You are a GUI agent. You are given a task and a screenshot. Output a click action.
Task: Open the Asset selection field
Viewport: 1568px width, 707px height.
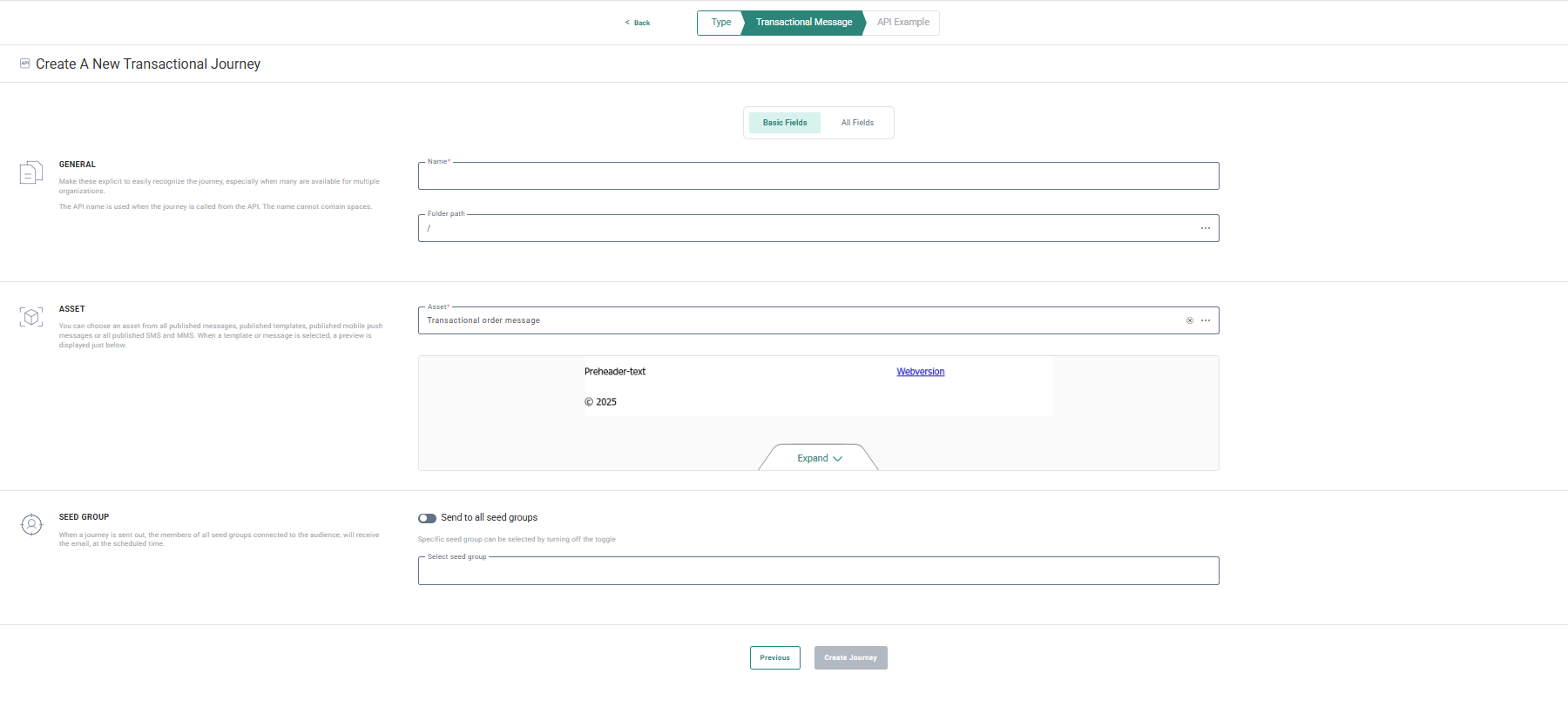click(801, 320)
